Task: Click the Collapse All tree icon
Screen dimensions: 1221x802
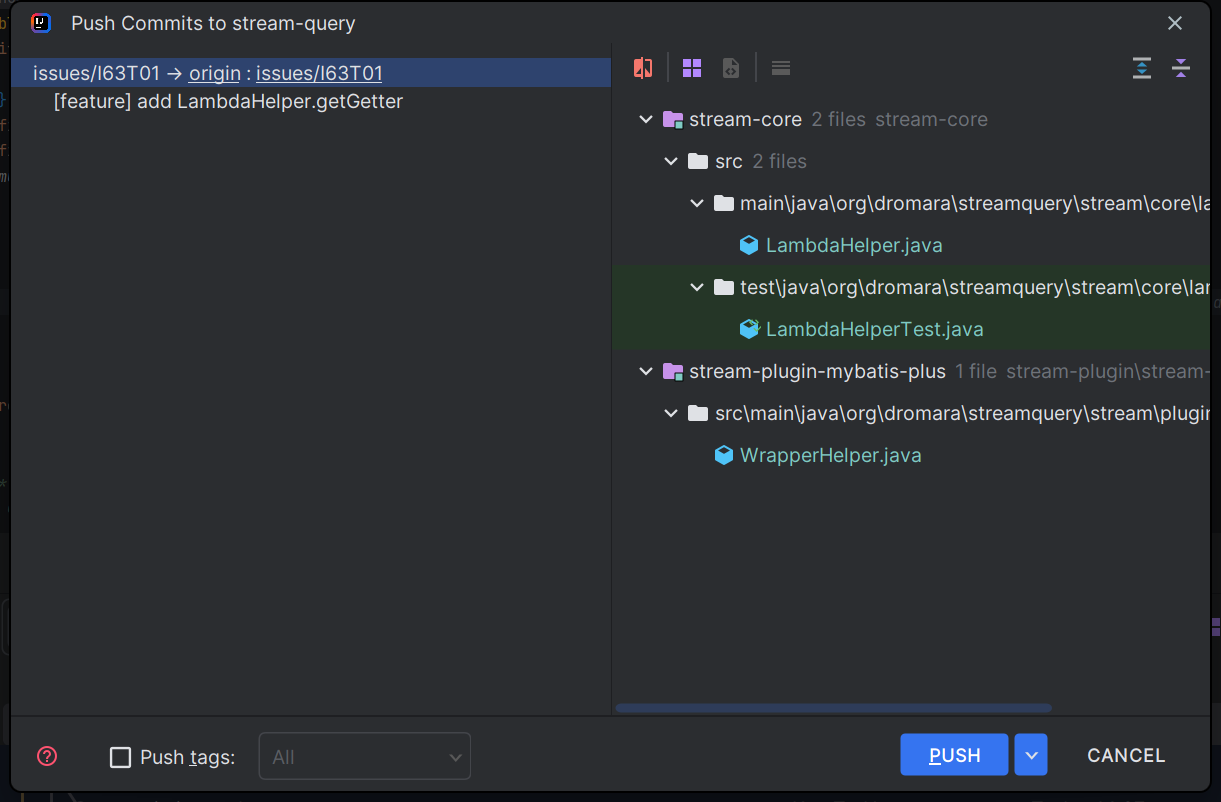Action: point(1181,68)
